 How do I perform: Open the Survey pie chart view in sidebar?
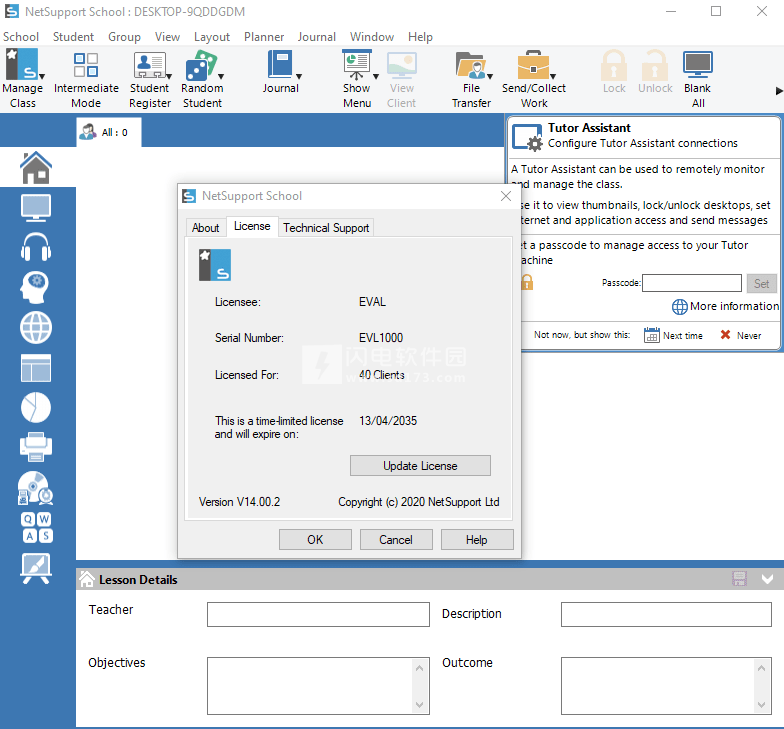[36, 408]
